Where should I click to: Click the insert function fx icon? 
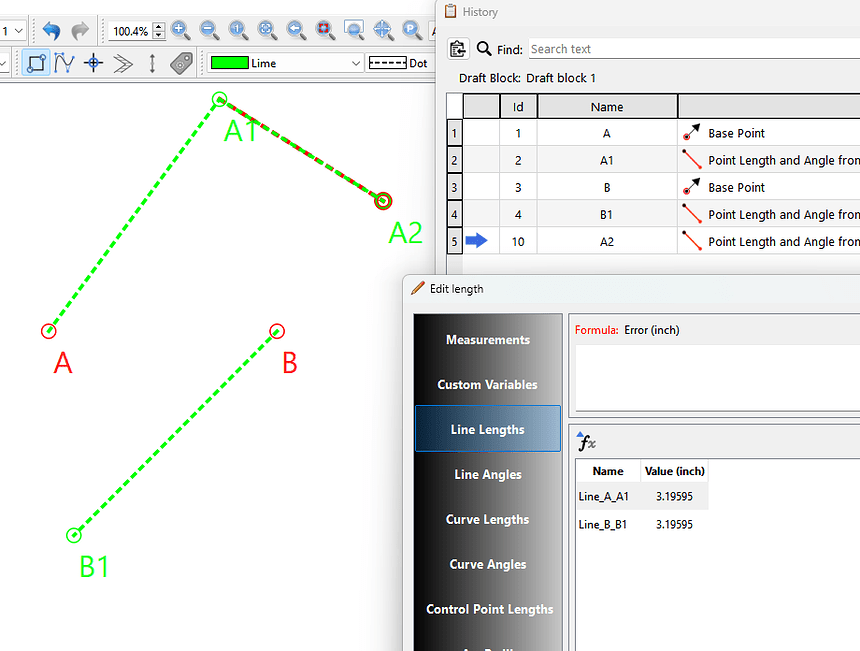click(587, 441)
